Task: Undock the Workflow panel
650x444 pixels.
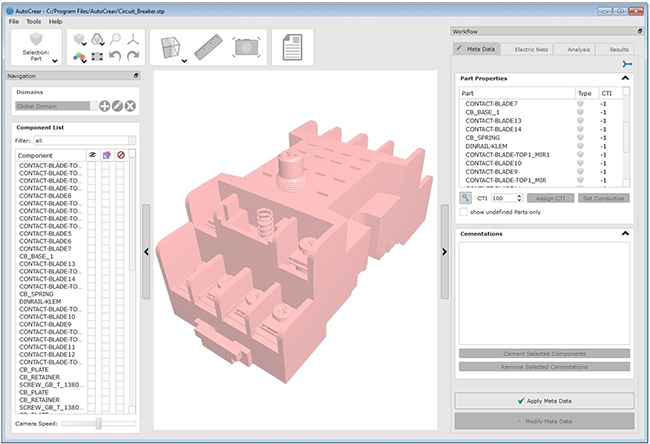Action: 640,31
